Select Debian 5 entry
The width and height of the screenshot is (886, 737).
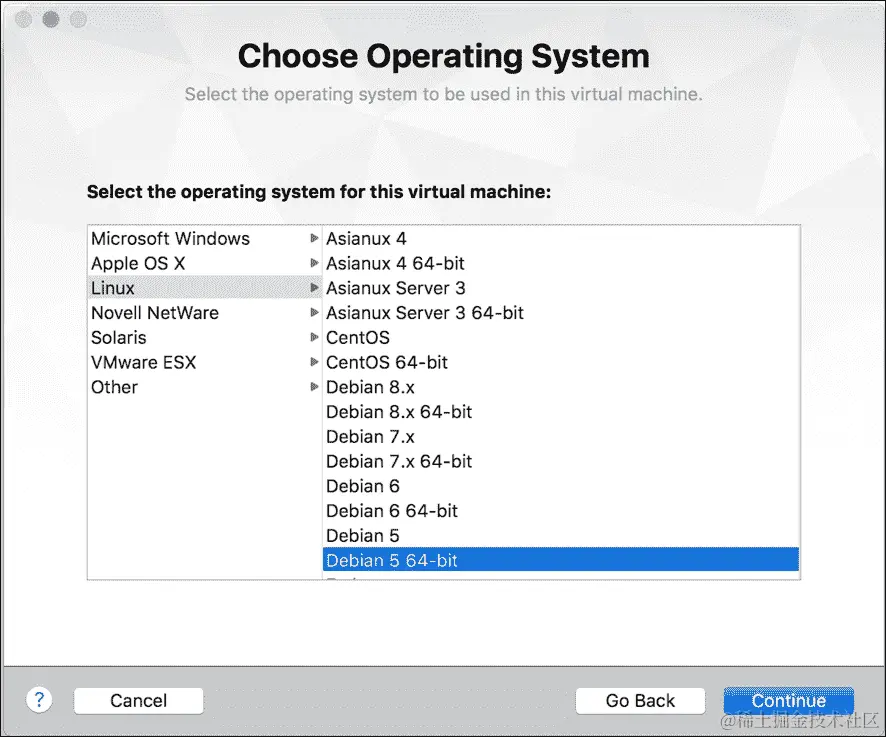click(561, 535)
